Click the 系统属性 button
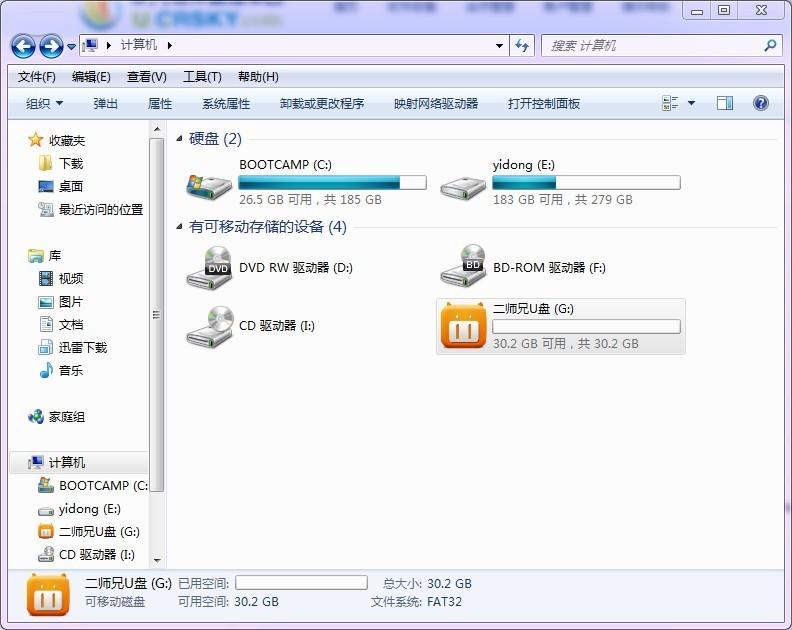Screen dimensions: 792x630 (x=226, y=104)
